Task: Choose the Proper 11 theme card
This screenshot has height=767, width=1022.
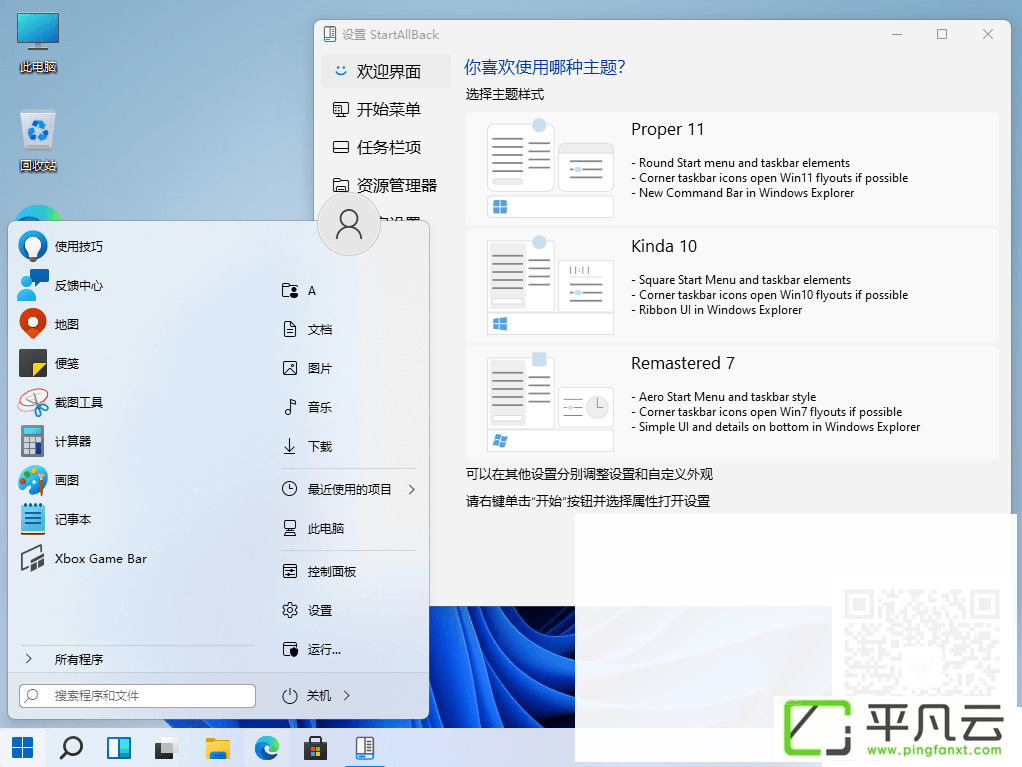Action: click(x=732, y=168)
